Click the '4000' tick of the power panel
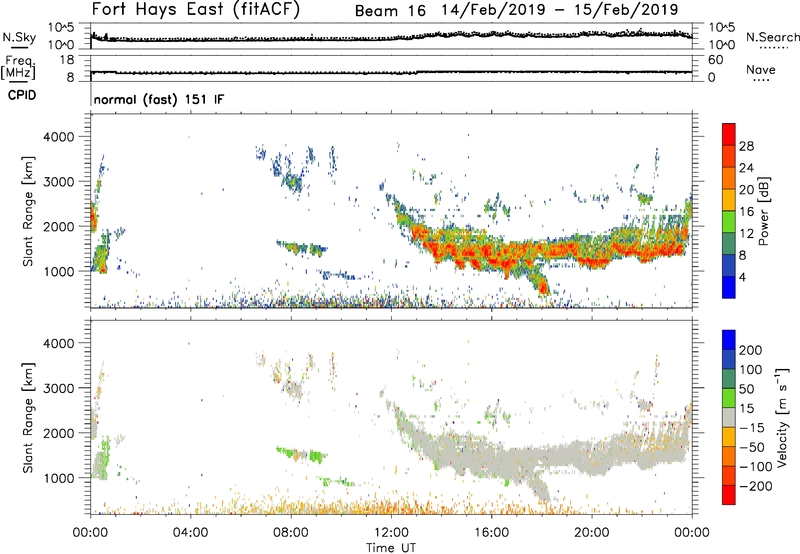This screenshot has width=800, height=554. point(59,137)
